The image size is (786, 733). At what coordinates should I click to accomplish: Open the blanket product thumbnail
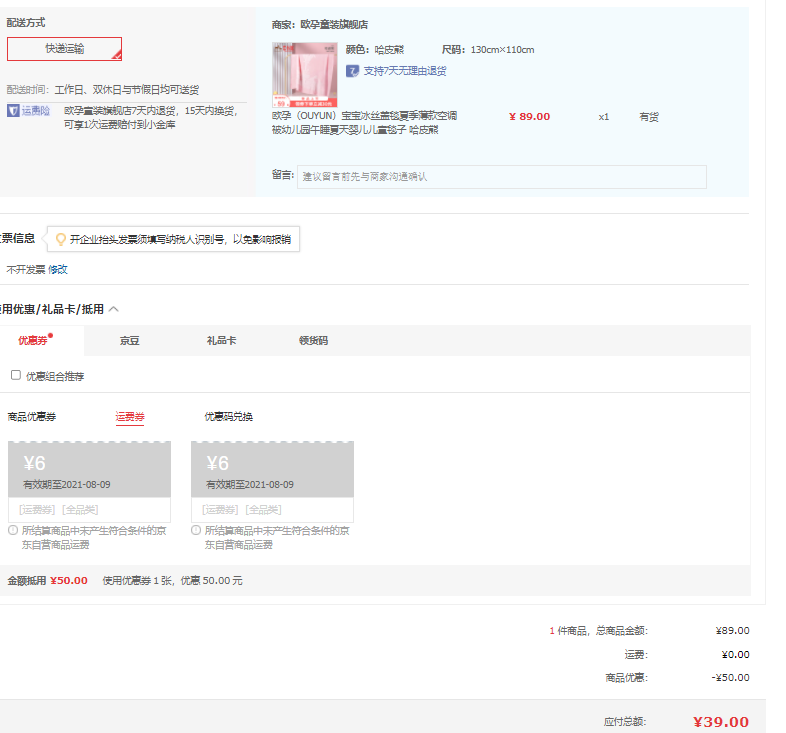pyautogui.click(x=305, y=75)
